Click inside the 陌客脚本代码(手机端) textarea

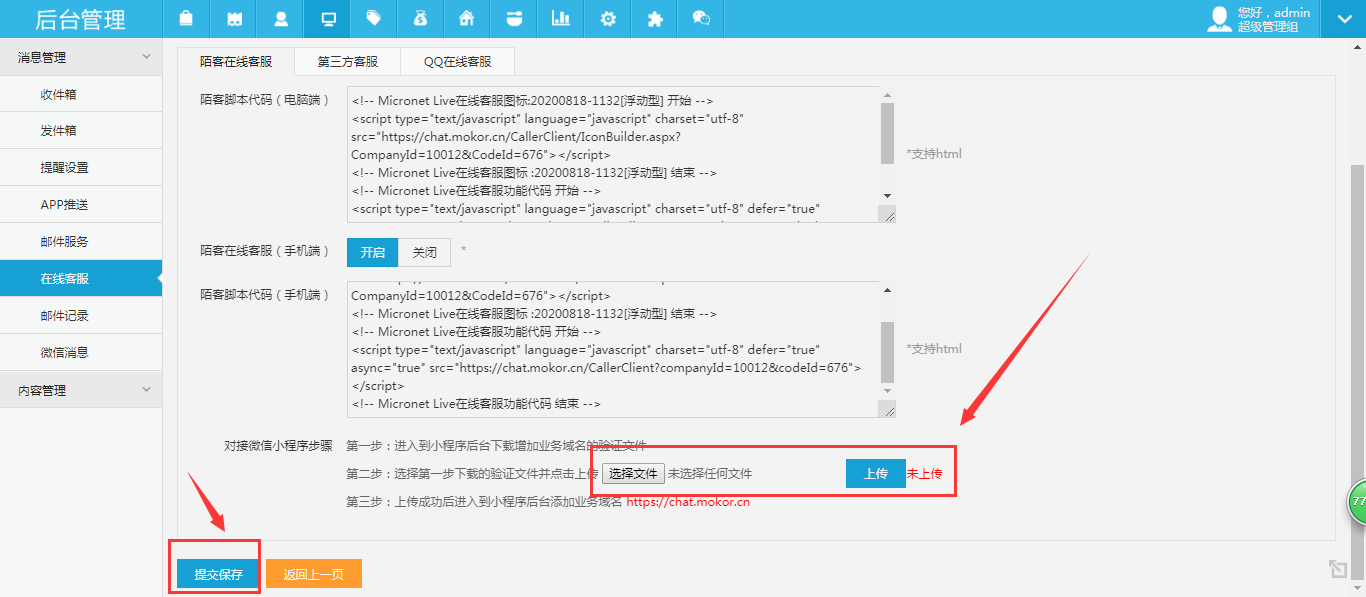coord(613,349)
